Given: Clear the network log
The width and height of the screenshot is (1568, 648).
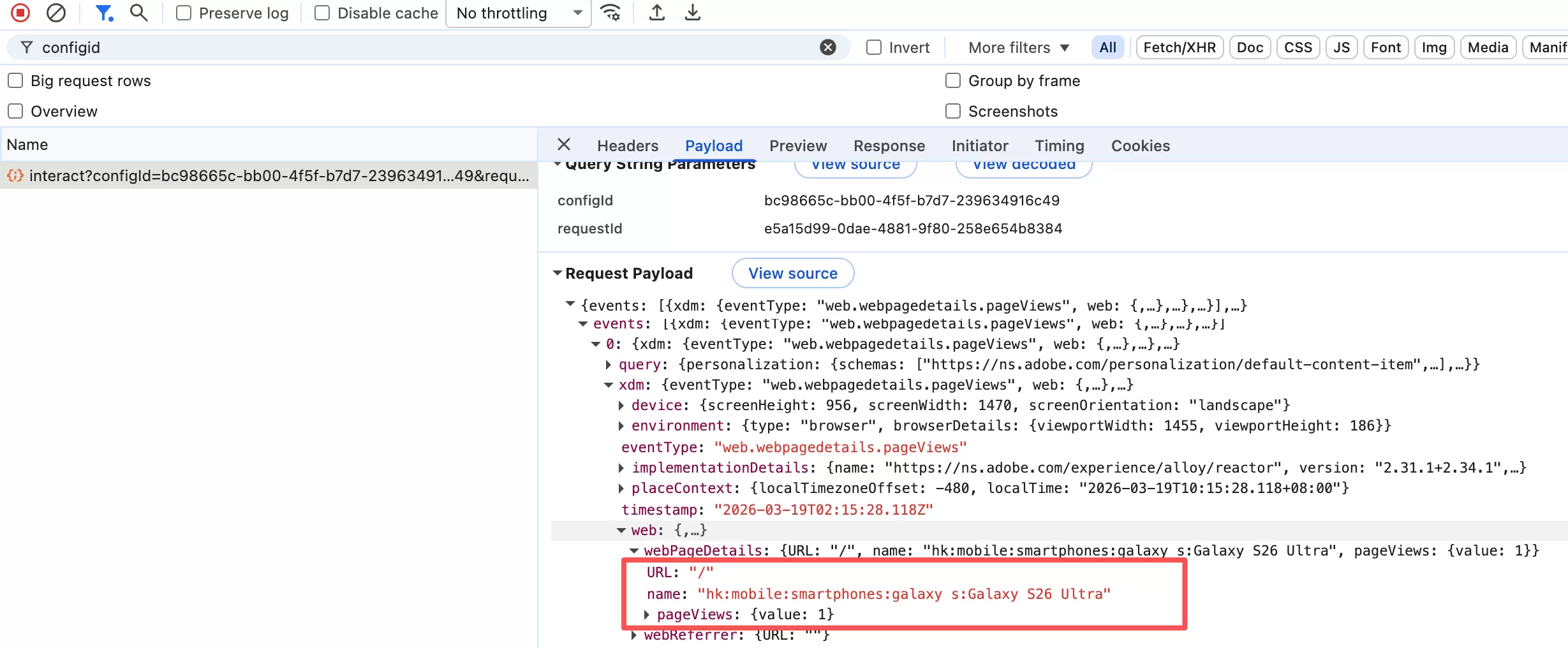Looking at the screenshot, I should [56, 13].
